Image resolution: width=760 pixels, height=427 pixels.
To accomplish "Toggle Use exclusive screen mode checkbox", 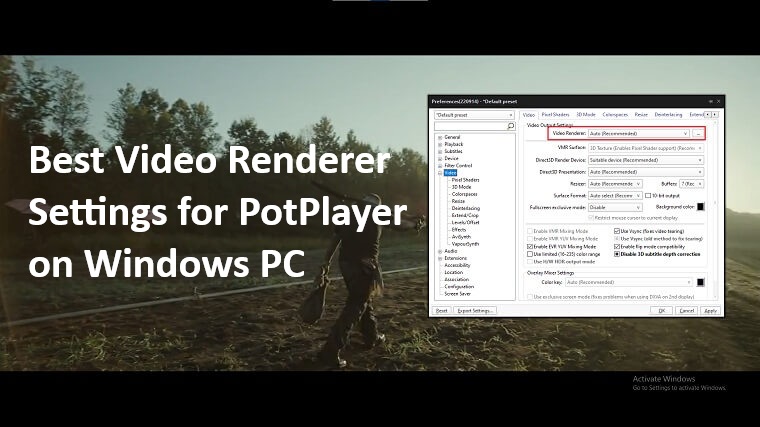I will tap(530, 297).
